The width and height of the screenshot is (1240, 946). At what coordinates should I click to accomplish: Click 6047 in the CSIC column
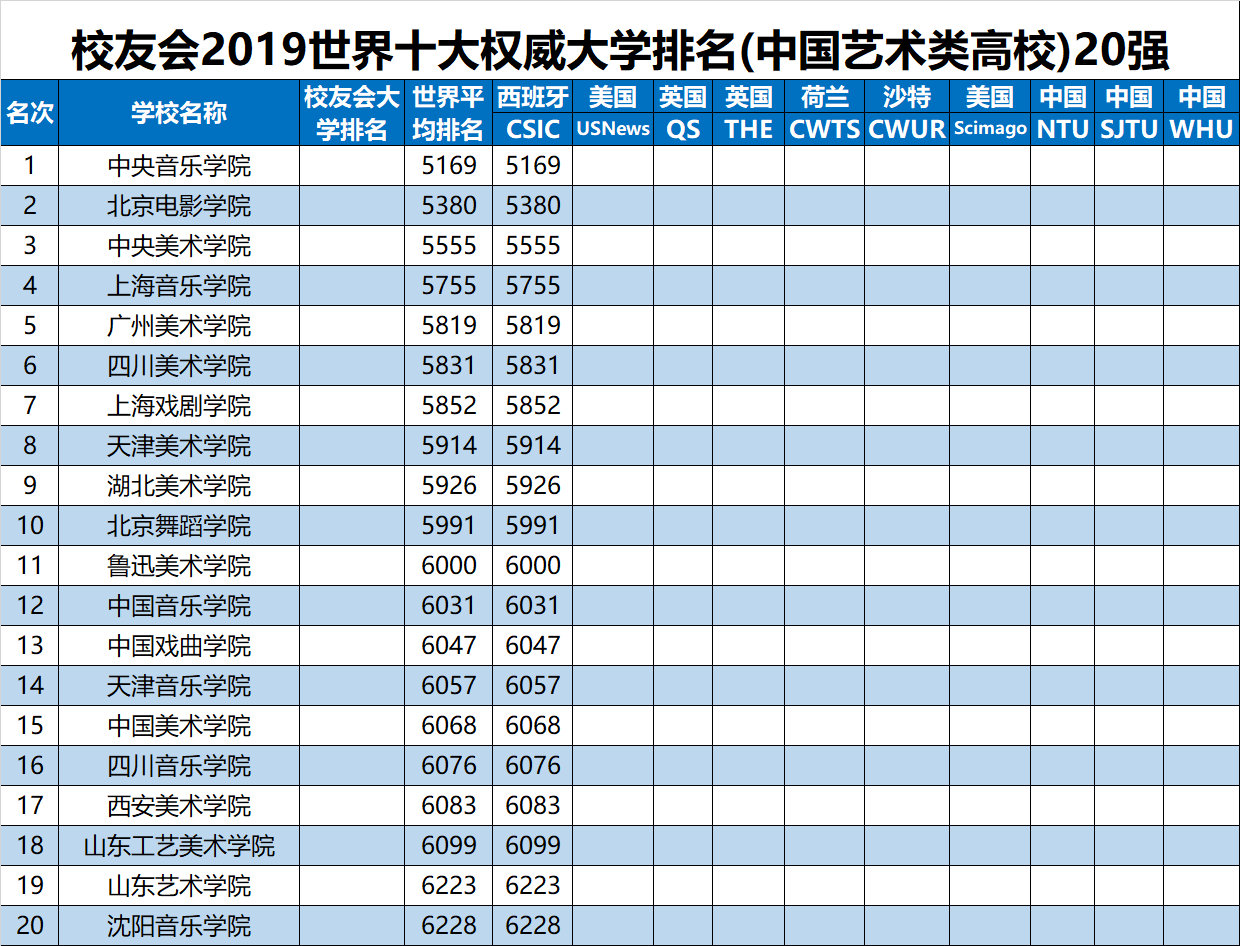(533, 646)
